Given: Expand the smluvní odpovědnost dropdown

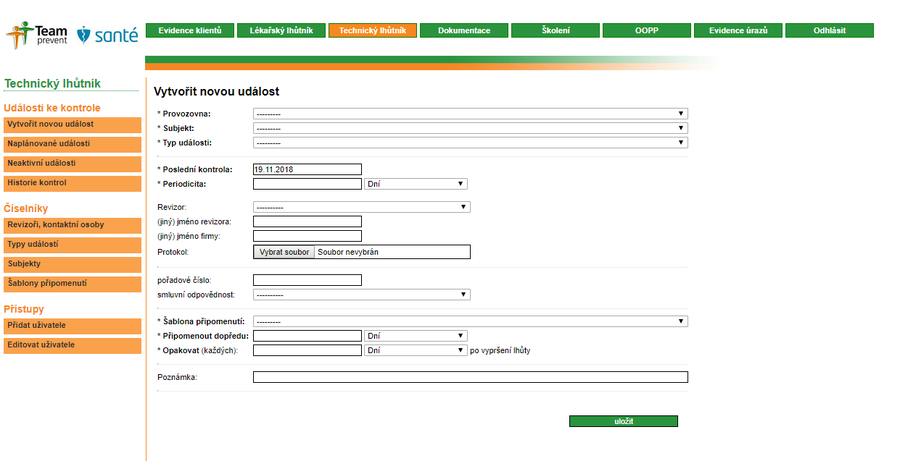Looking at the screenshot, I should 362,295.
